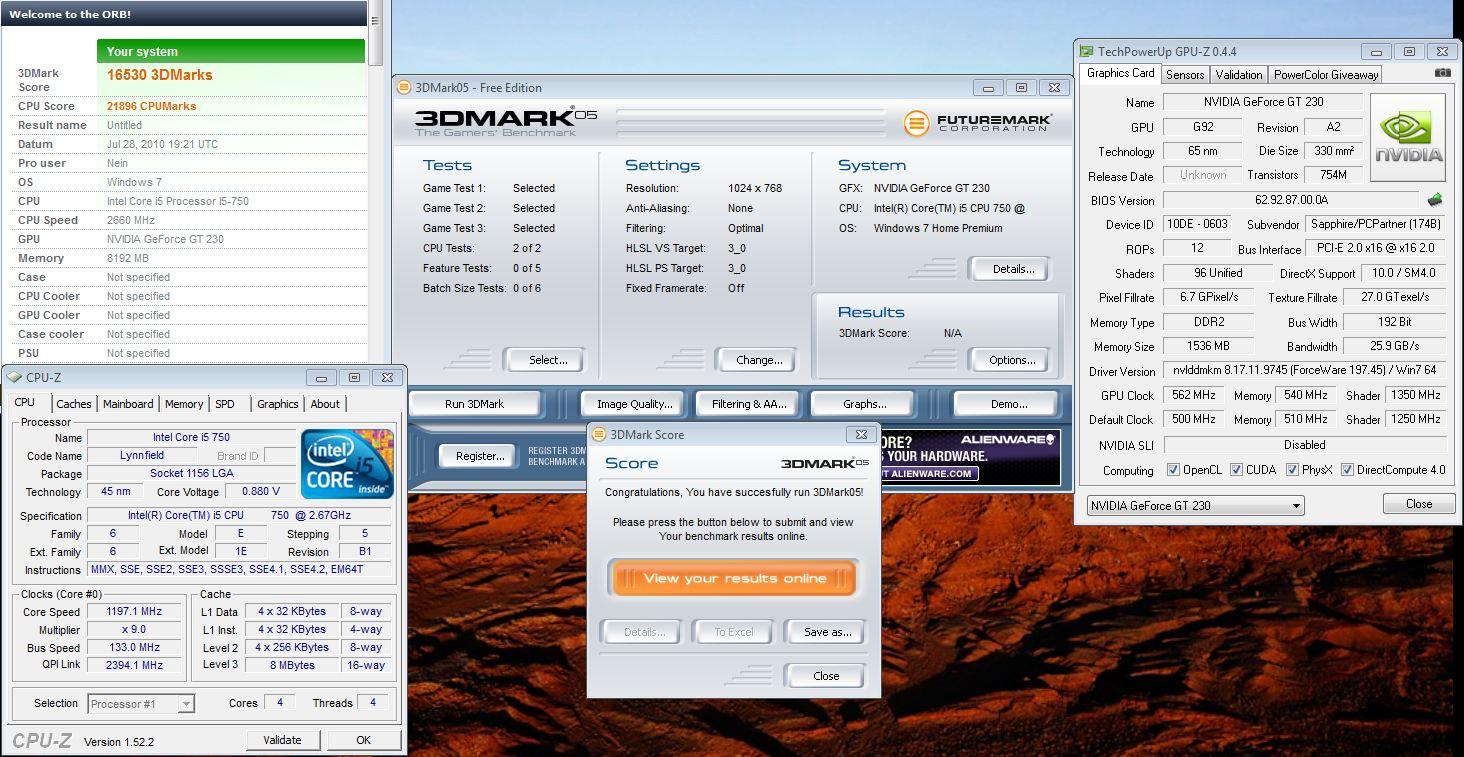
Task: Click the 3DMark Score dialog title icon
Action: pyautogui.click(x=599, y=434)
